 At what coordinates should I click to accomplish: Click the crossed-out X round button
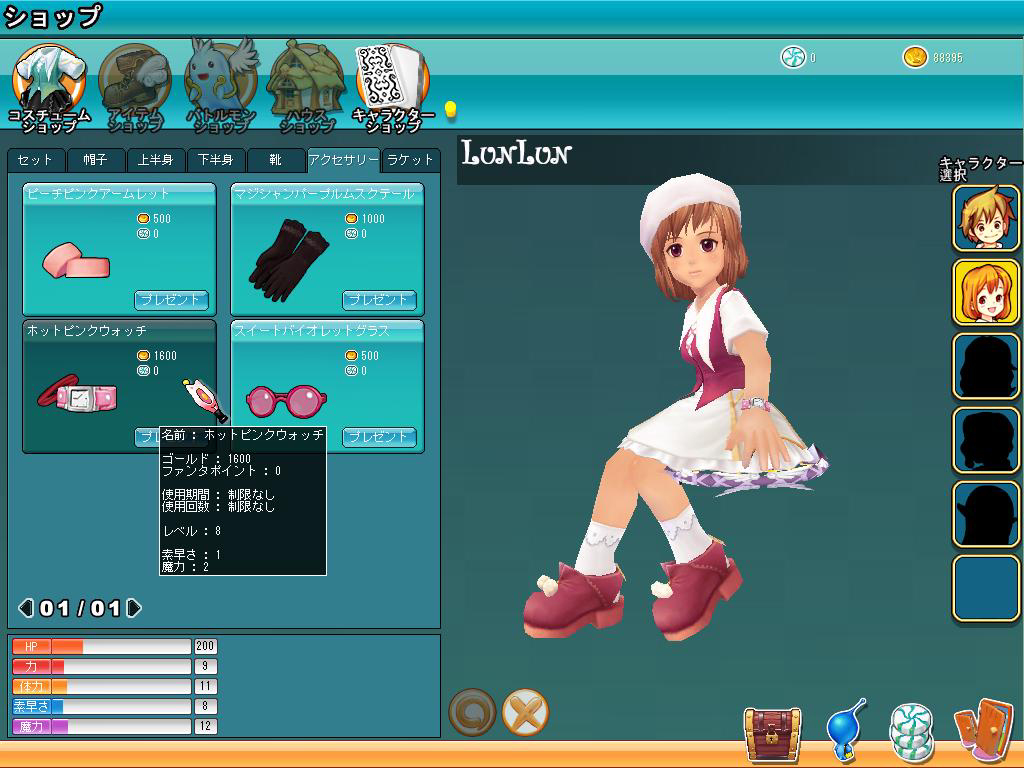coord(525,712)
